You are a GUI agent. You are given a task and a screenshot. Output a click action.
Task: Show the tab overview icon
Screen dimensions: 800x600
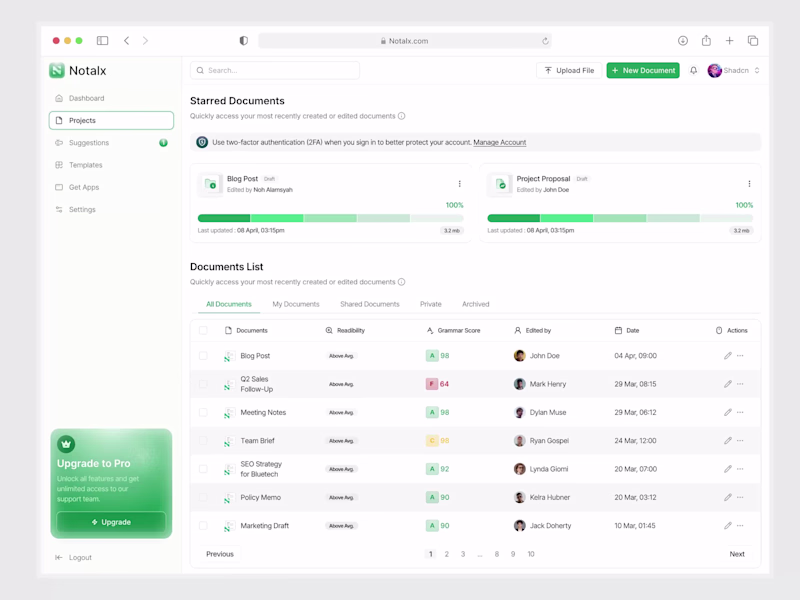point(753,40)
